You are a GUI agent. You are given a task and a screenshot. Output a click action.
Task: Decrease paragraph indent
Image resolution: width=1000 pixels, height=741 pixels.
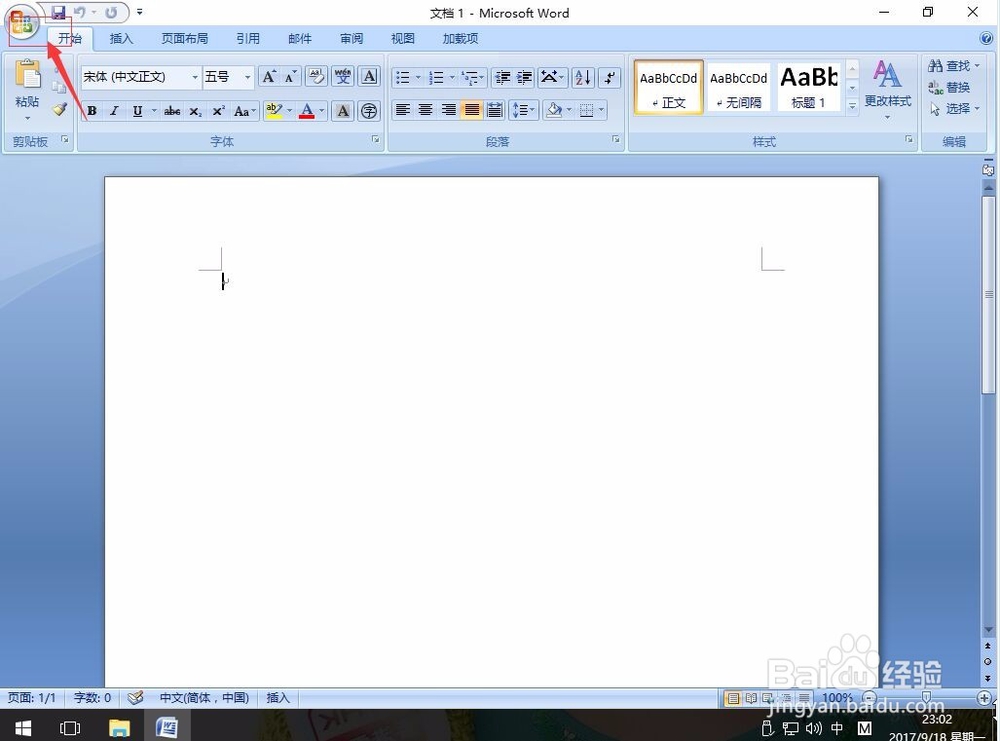tap(503, 78)
